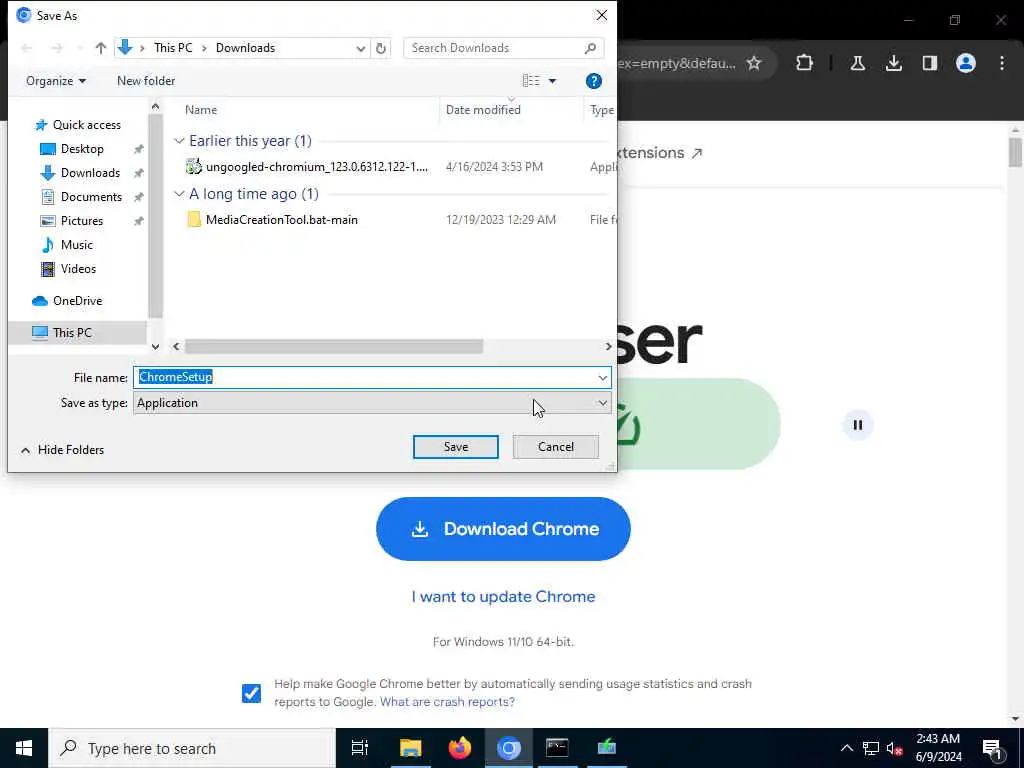Pause the animation on Chrome page
Screen dimensions: 1024x768
(857, 425)
